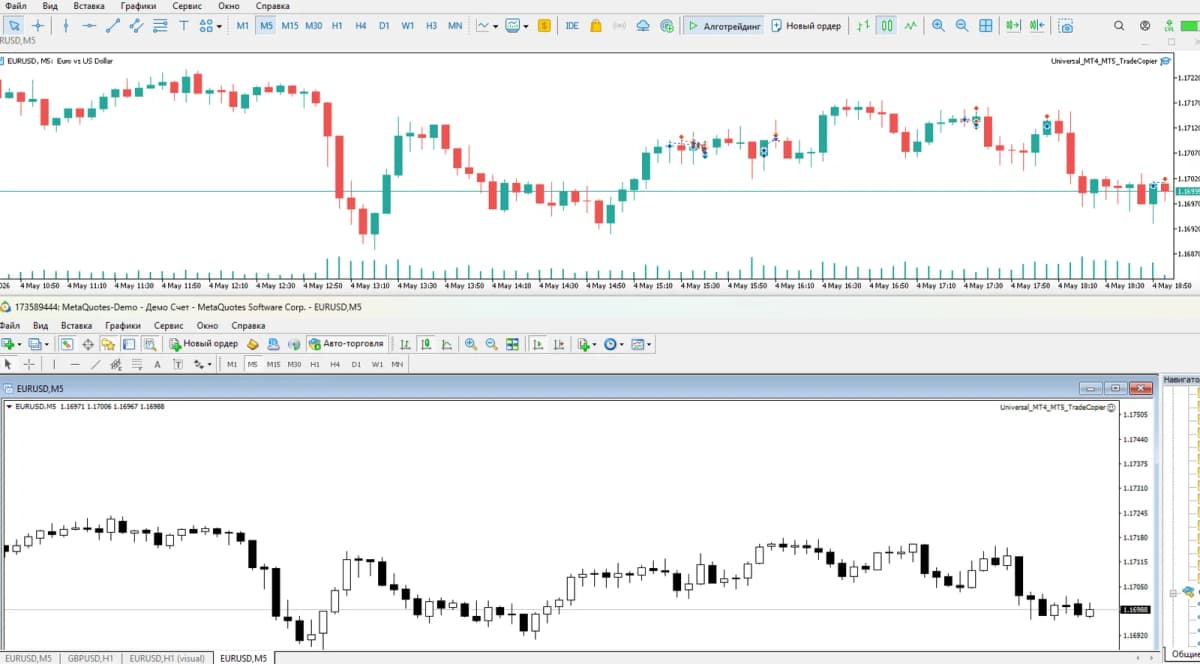The height and width of the screenshot is (664, 1200).
Task: Open the Окно menu in MT4 window
Action: click(x=207, y=325)
